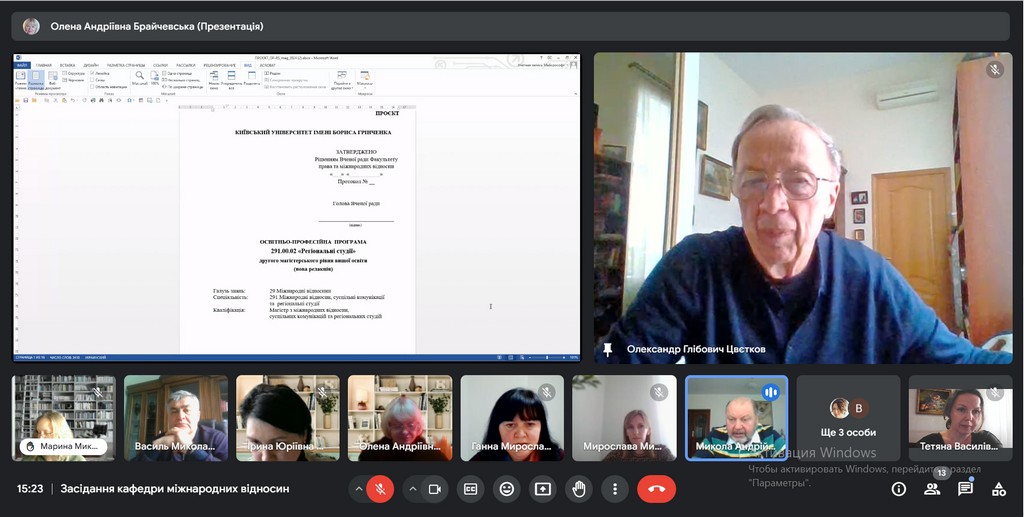The image size is (1024, 517).
Task: Open the activities panel icon
Action: [998, 489]
